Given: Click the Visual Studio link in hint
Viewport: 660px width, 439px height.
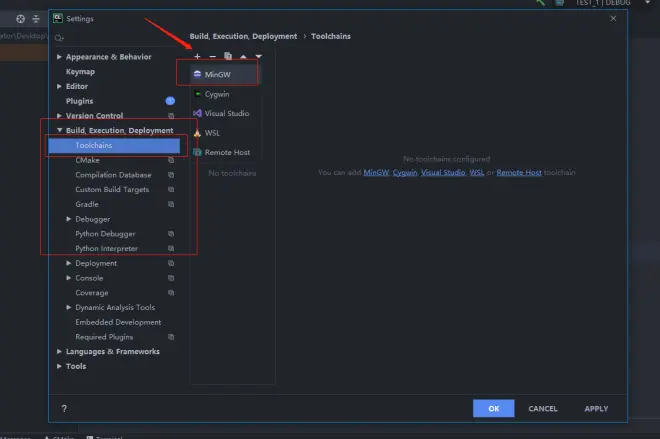Looking at the screenshot, I should click(x=443, y=173).
